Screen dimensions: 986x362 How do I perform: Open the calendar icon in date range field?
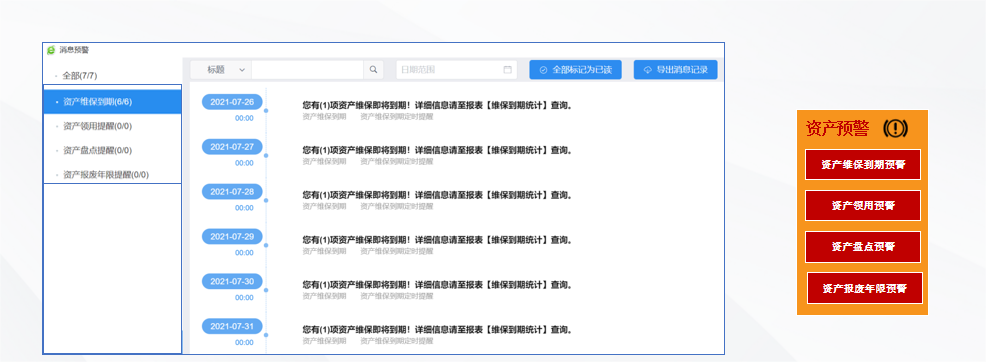click(507, 70)
